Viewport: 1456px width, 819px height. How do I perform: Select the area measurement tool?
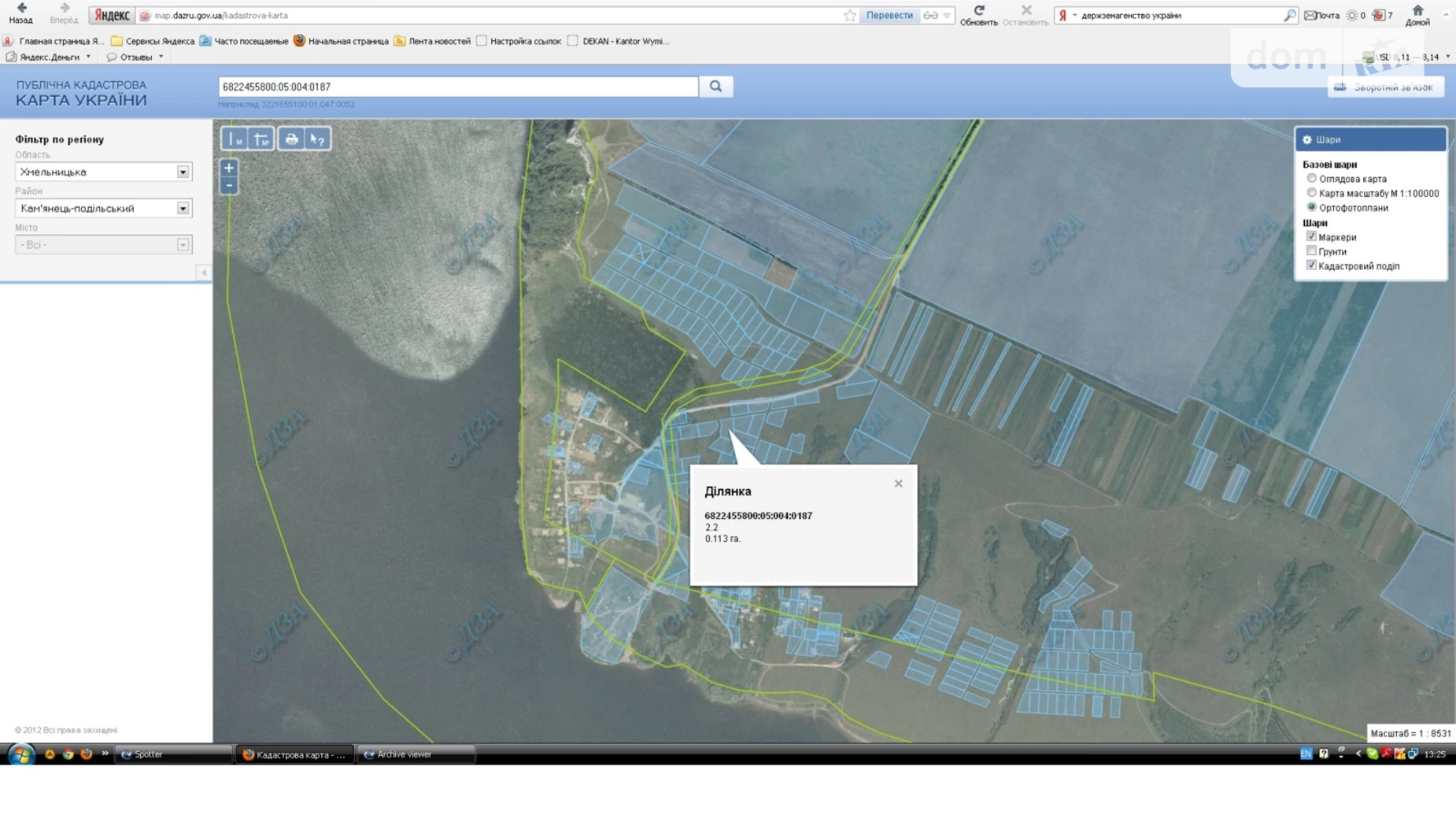pos(261,139)
